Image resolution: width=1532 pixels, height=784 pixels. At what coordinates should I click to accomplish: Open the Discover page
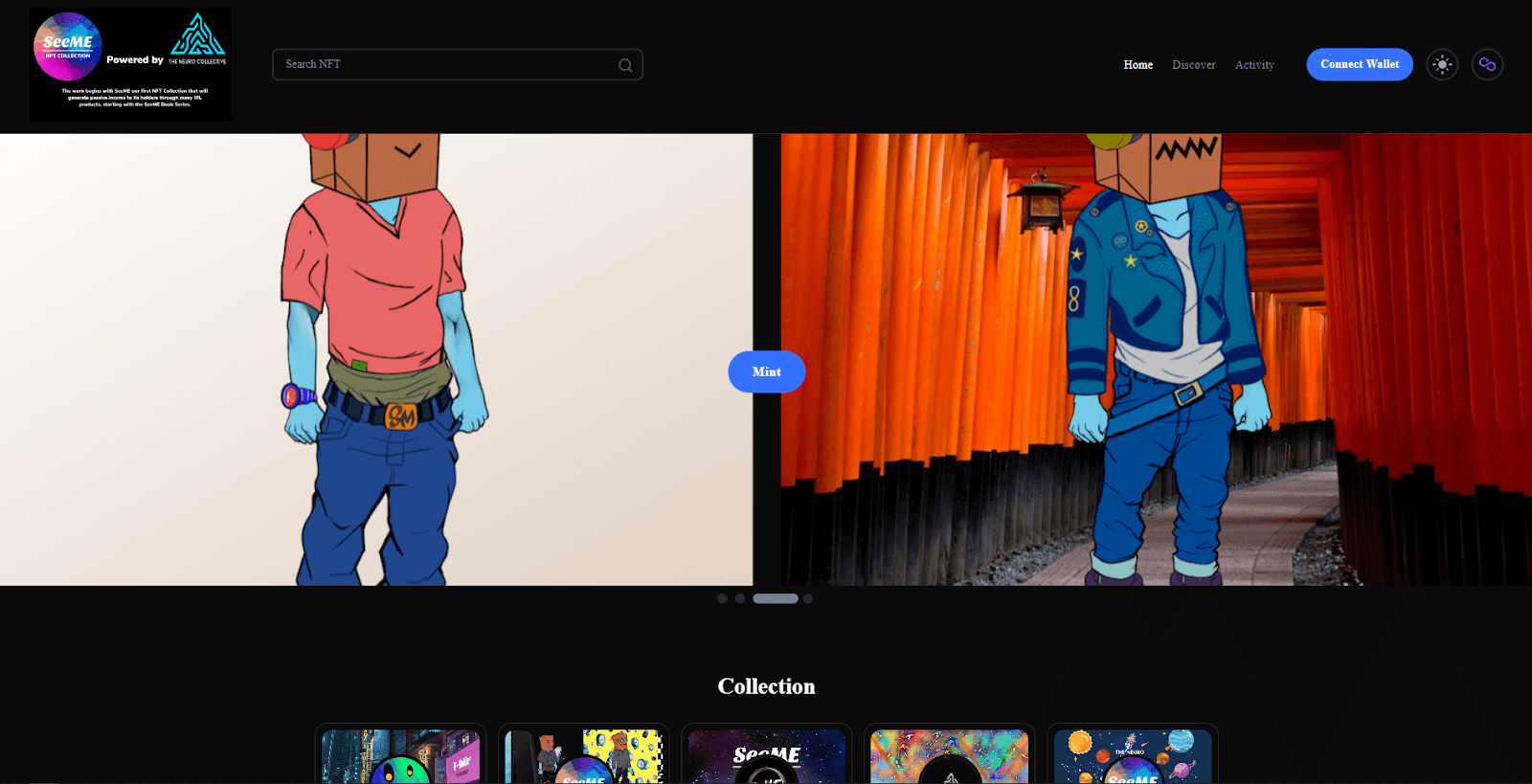(1193, 65)
